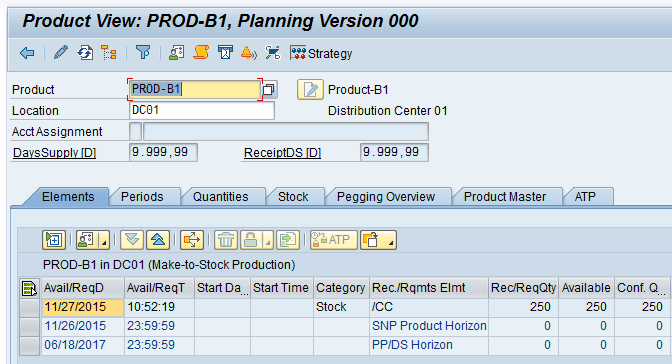Click the refresh icon in toolbar
672x364 pixels.
85,53
